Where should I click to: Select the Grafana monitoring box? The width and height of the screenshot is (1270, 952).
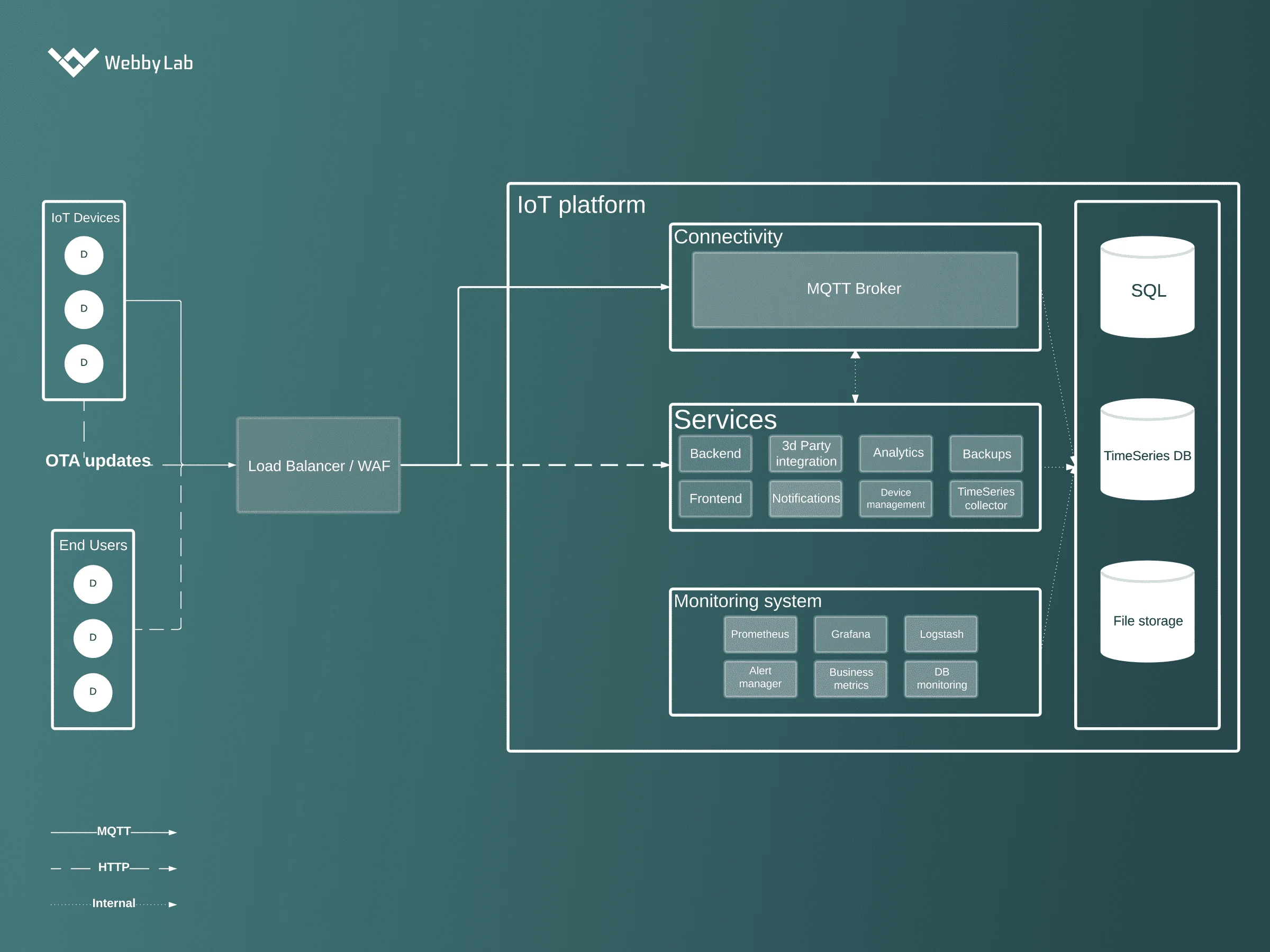pos(850,634)
